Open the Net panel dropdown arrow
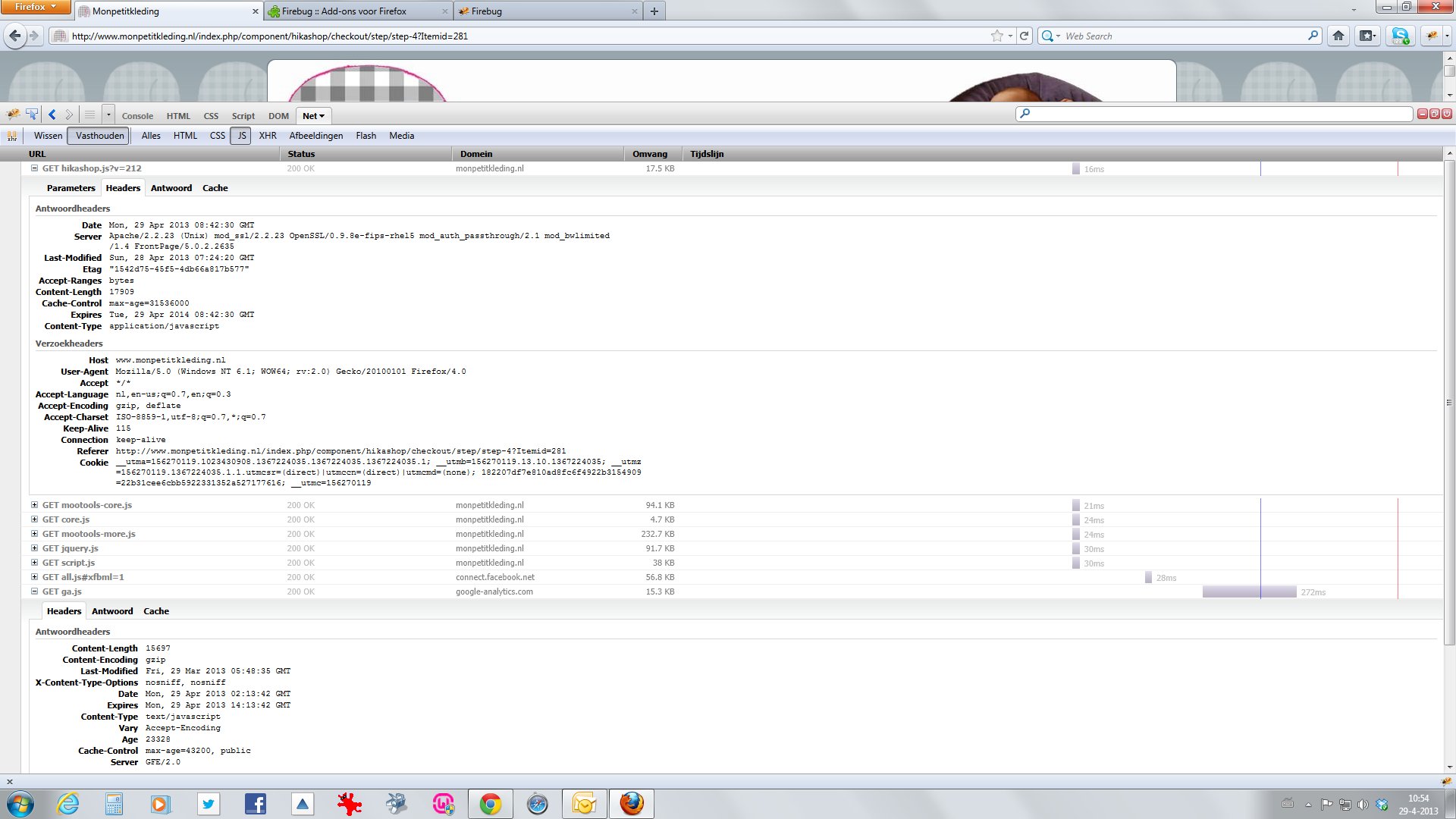 tap(322, 116)
